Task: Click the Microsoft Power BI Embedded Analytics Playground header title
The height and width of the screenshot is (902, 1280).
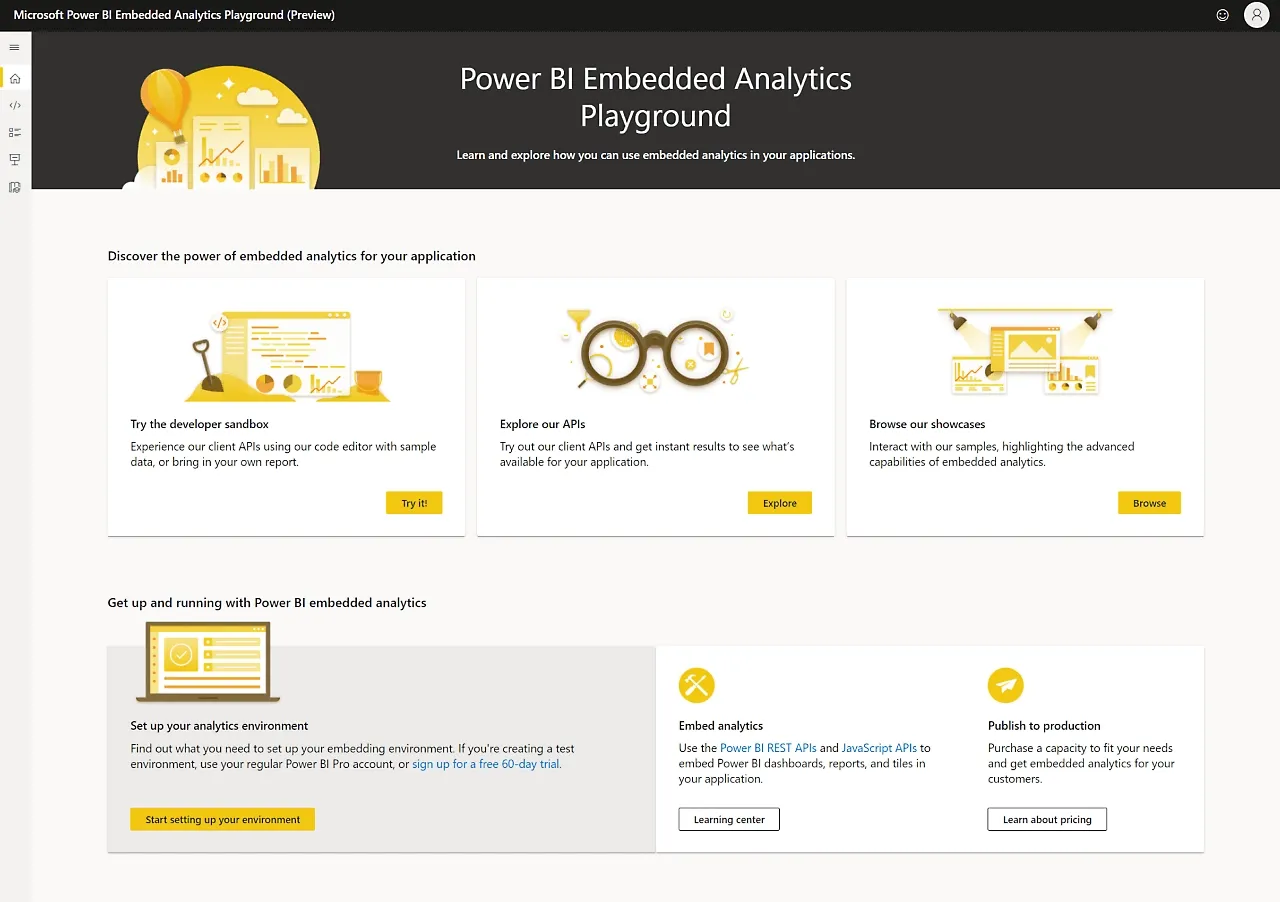Action: click(174, 15)
